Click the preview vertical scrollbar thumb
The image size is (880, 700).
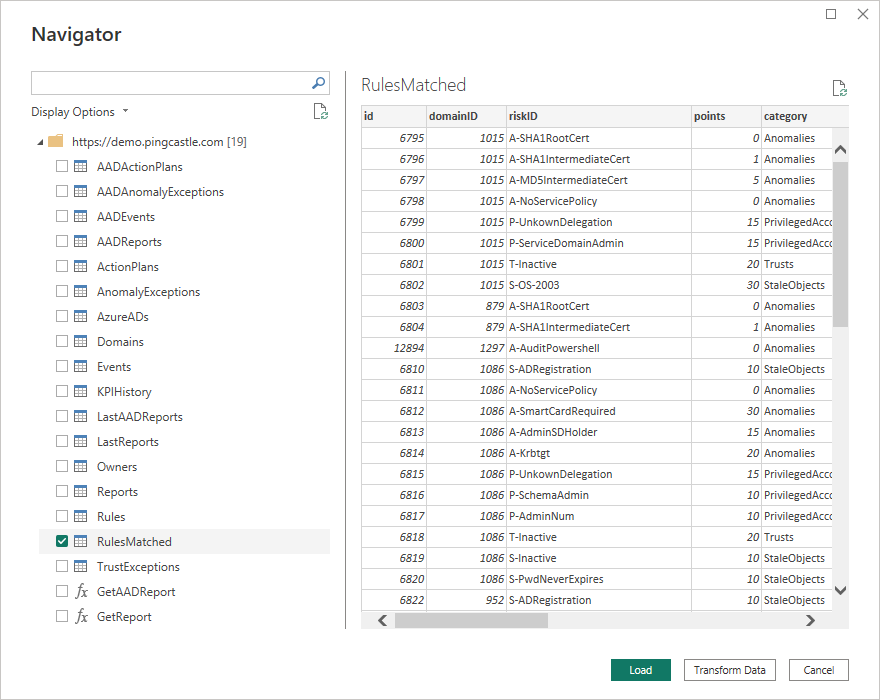[x=840, y=244]
